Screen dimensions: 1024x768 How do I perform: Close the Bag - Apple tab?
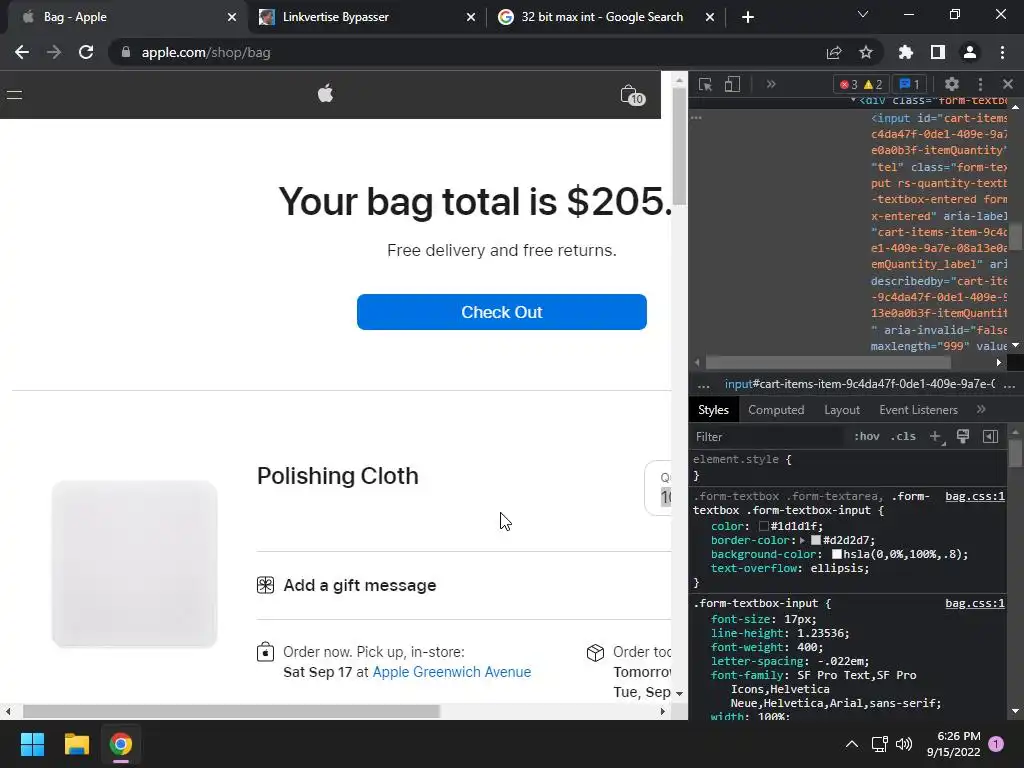(x=232, y=17)
